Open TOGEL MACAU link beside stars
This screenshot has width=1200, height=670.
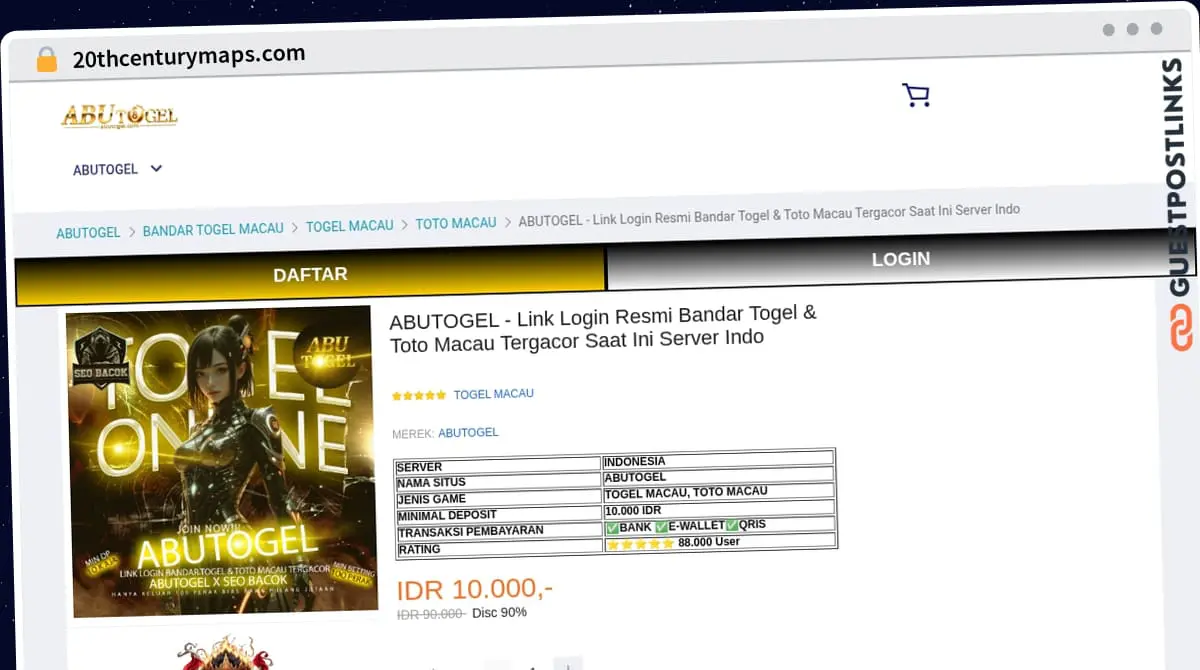tap(494, 394)
